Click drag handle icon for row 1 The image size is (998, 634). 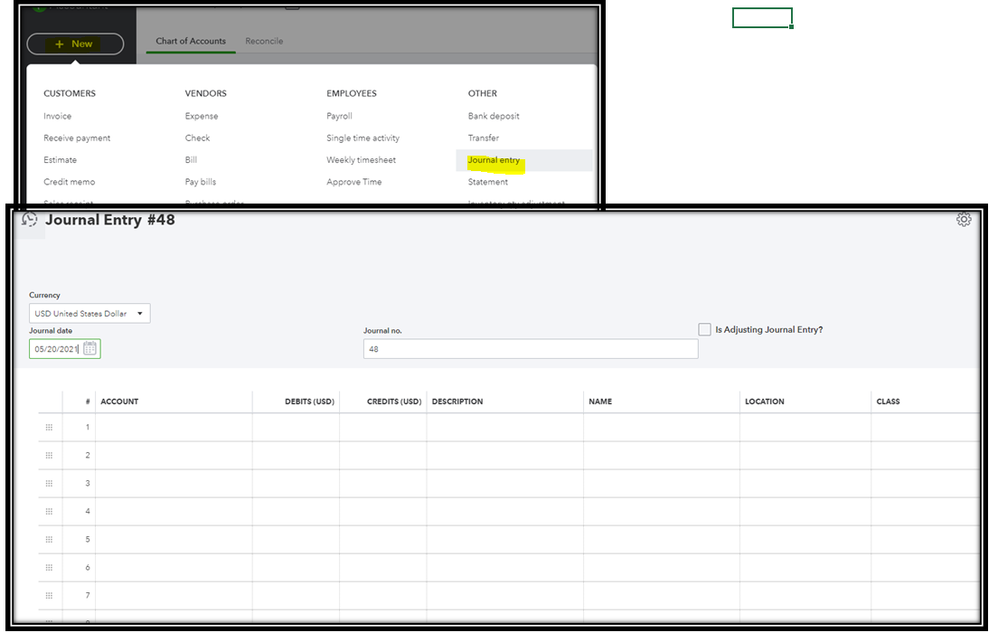[x=49, y=427]
